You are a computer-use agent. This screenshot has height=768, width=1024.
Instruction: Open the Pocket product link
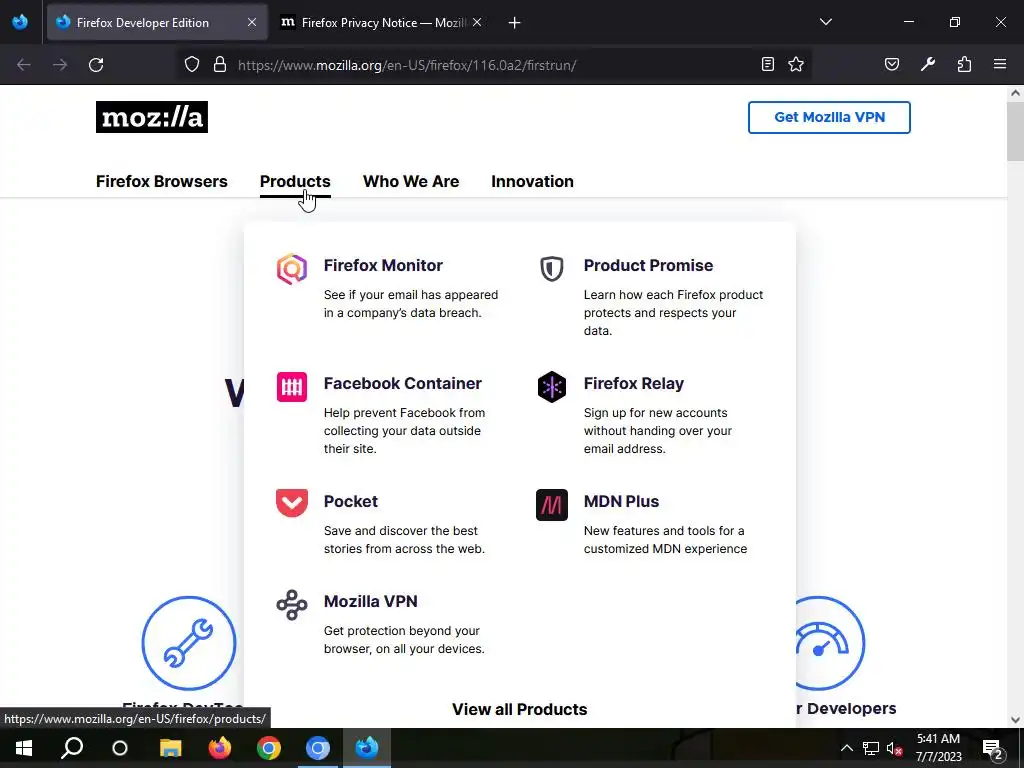[351, 502]
